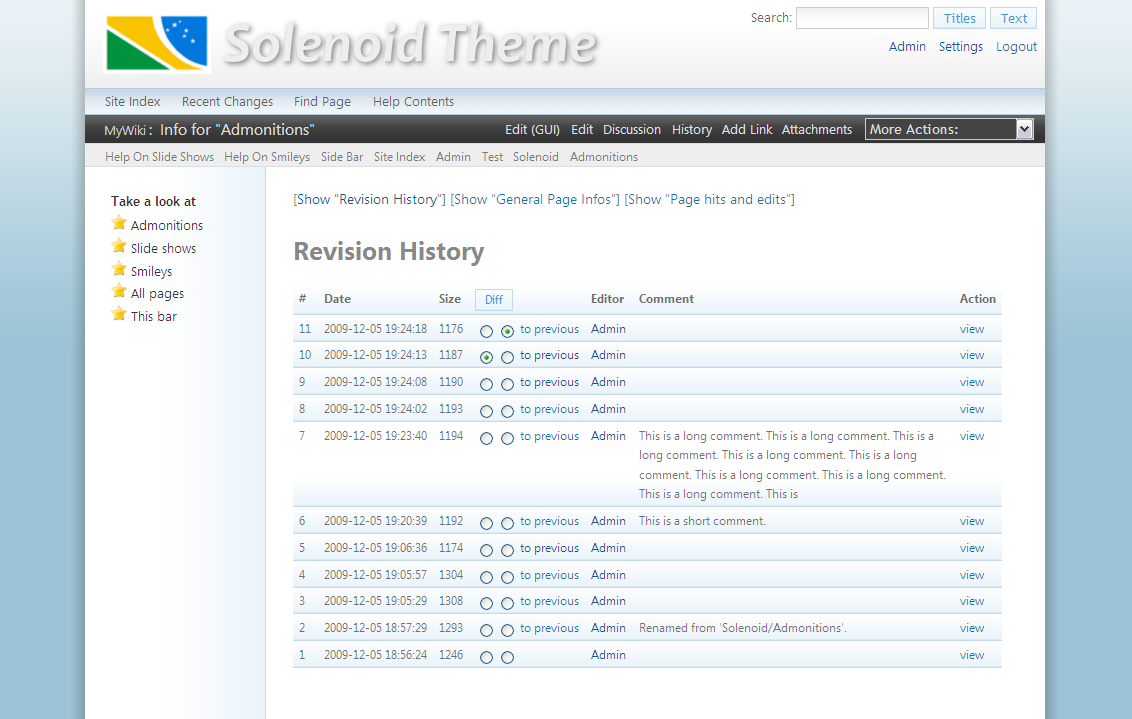The image size is (1132, 719).
Task: Open Recent Changes in the navigation bar
Action: click(x=227, y=101)
